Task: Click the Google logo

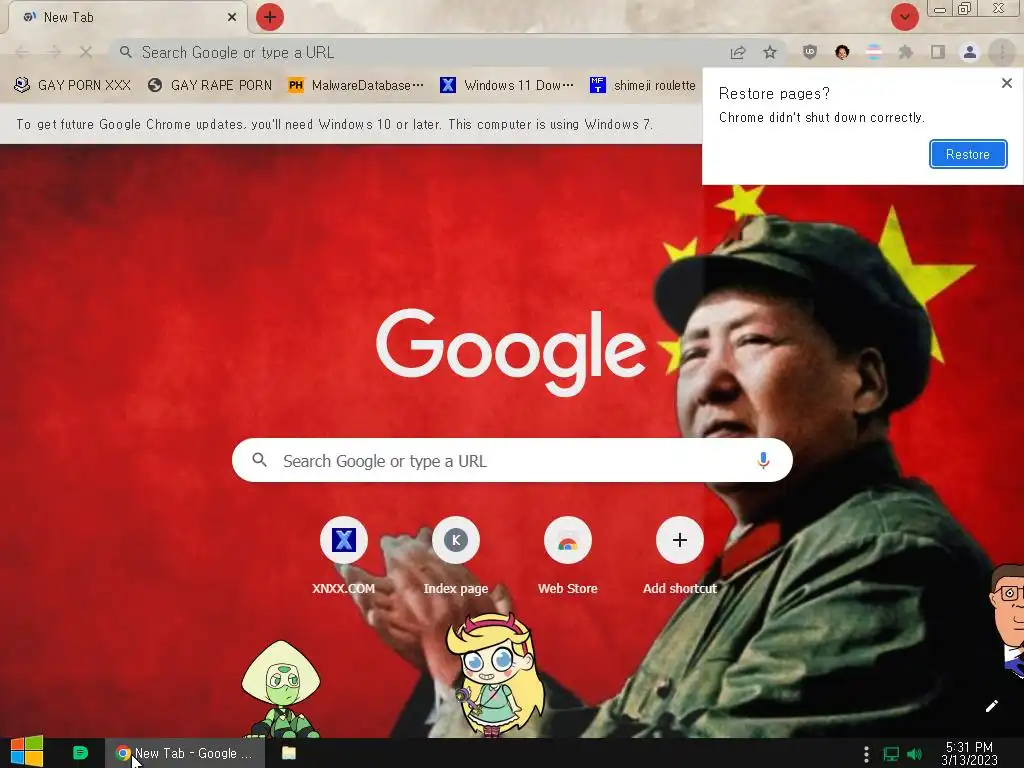Action: [x=511, y=352]
